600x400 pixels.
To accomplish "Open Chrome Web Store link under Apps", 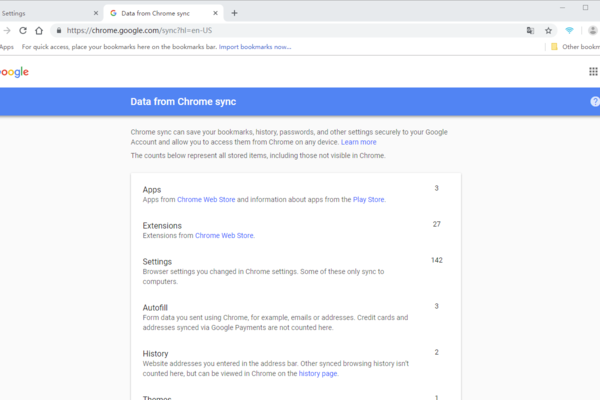I will click(206, 199).
